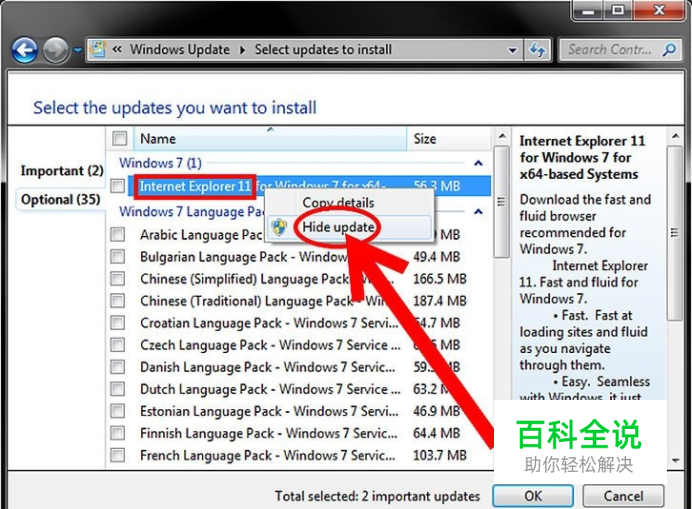The width and height of the screenshot is (692, 509).
Task: Click the update list scrollbar thumb
Action: [x=501, y=202]
